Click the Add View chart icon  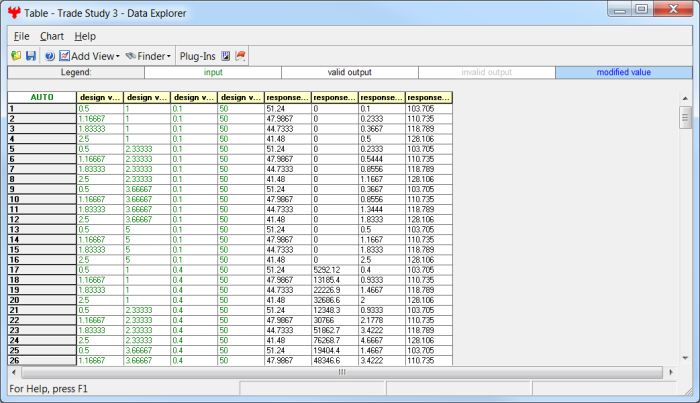65,56
